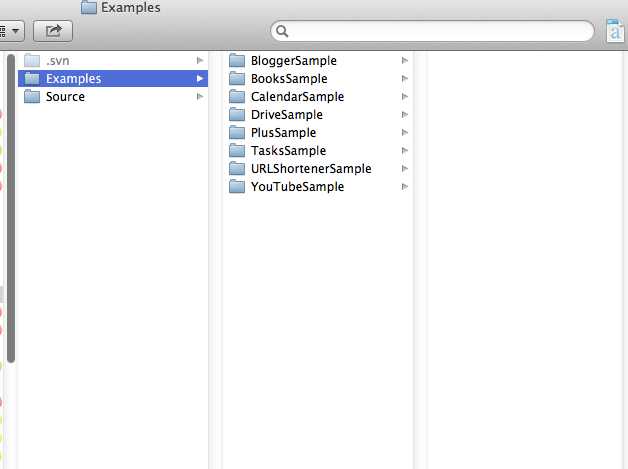This screenshot has height=469, width=628.
Task: Select the URLShortenerSample folder name
Action: pos(311,169)
